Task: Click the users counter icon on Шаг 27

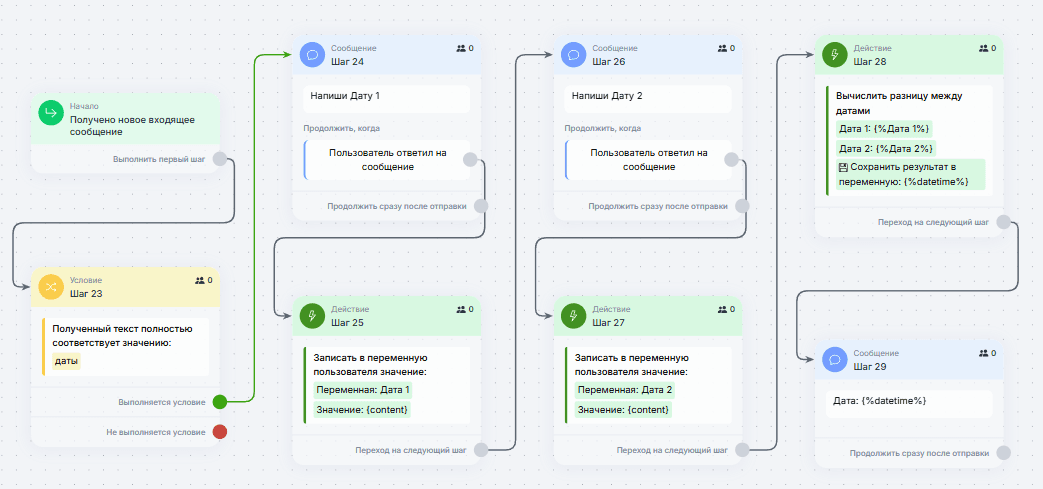Action: 722,309
